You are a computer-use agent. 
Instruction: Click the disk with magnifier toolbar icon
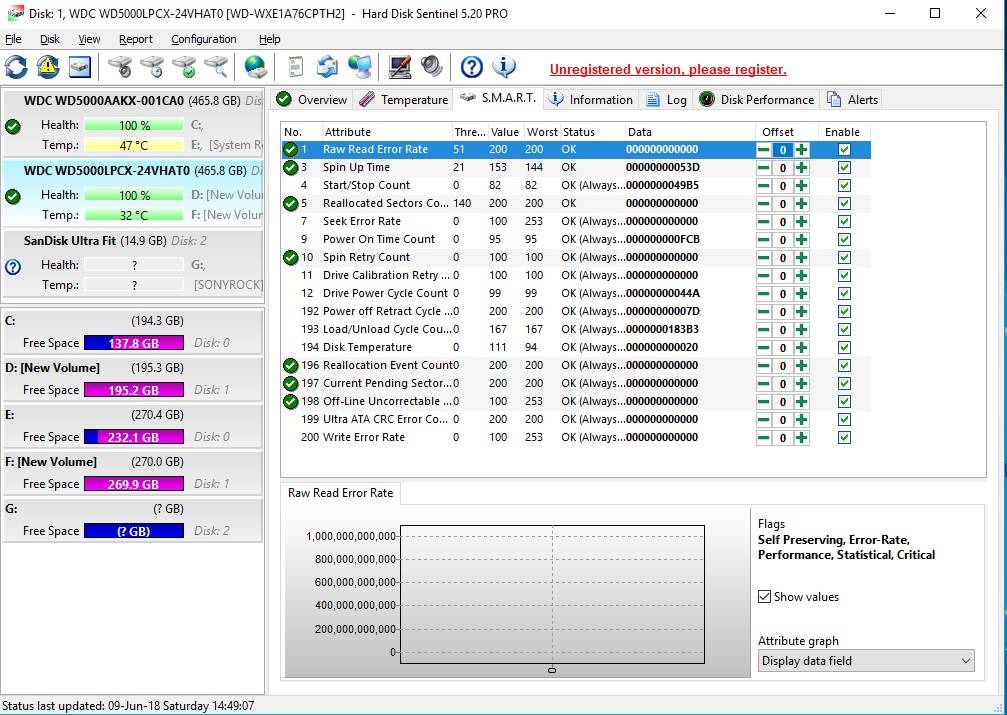click(216, 67)
